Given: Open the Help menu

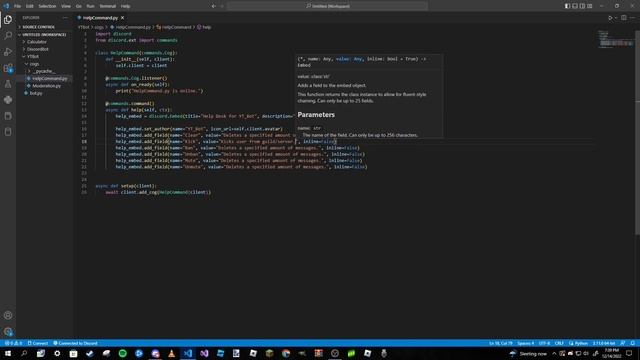Looking at the screenshot, I should (x=126, y=6).
